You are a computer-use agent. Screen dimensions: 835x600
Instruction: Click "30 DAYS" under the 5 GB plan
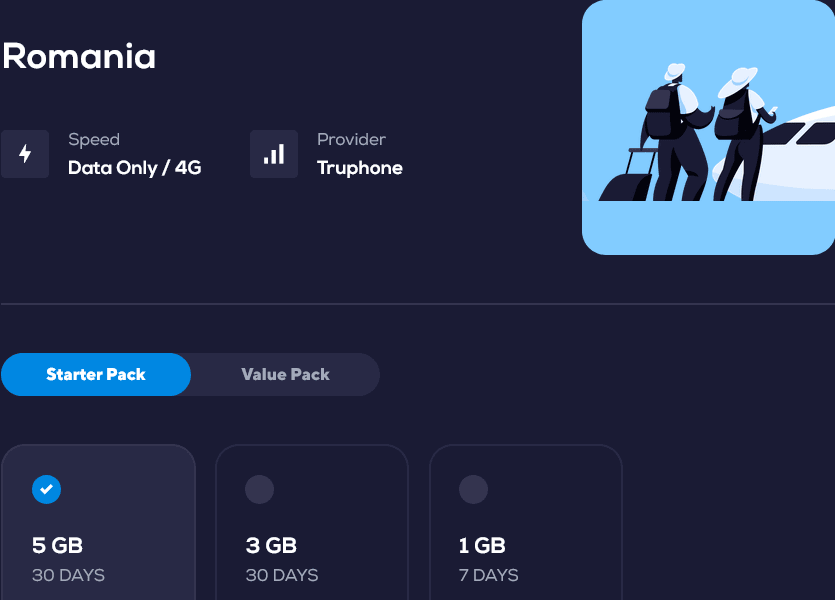point(68,575)
